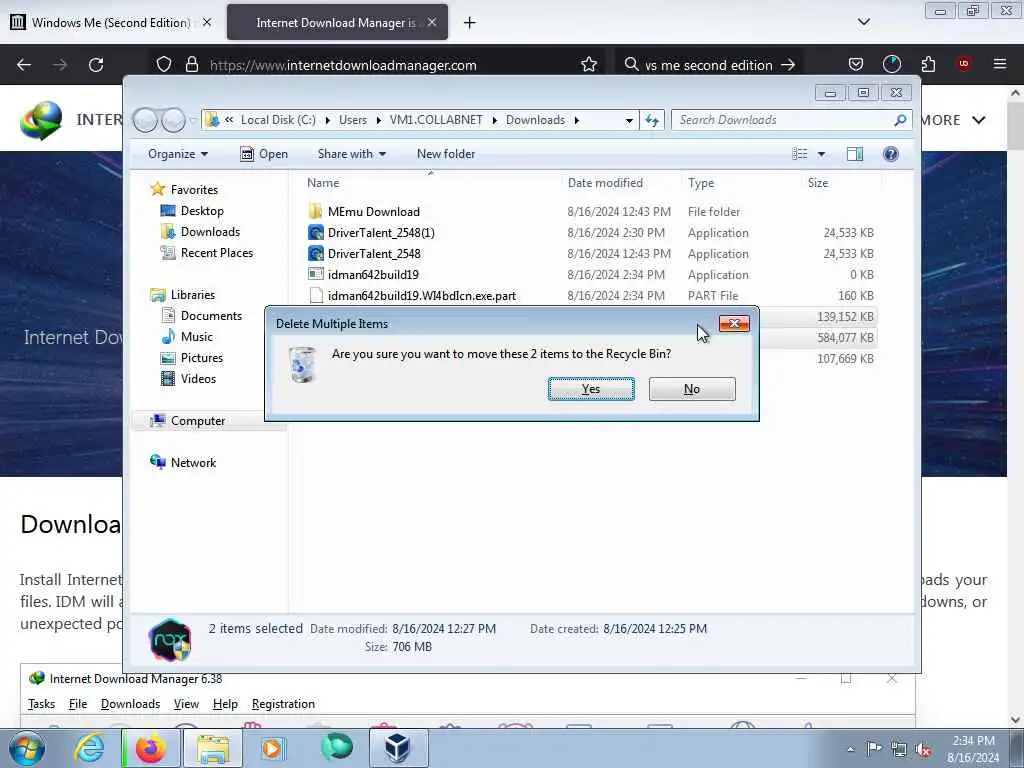Select the MEmu Download folder
The image size is (1024, 768).
[374, 212]
